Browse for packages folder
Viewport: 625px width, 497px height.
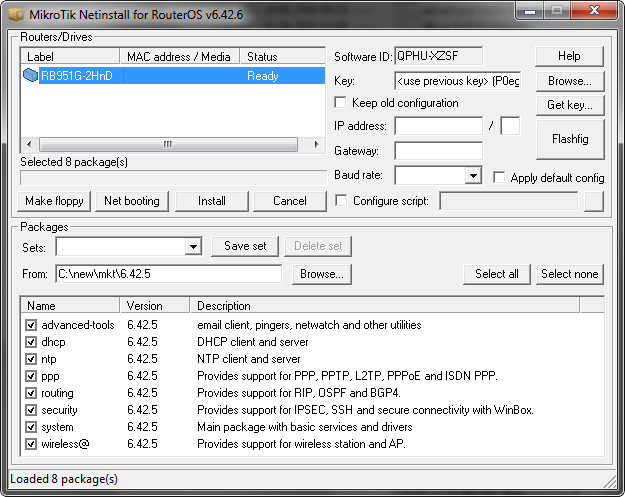coord(322,274)
